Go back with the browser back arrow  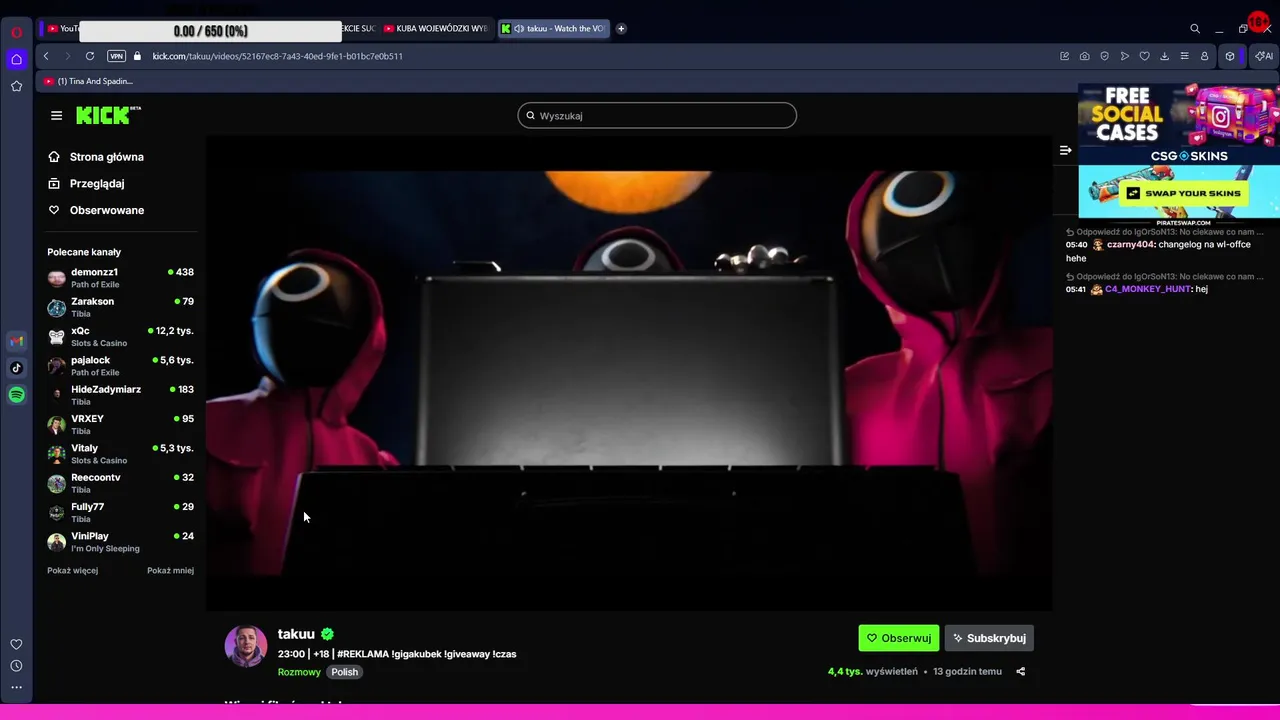pyautogui.click(x=46, y=56)
